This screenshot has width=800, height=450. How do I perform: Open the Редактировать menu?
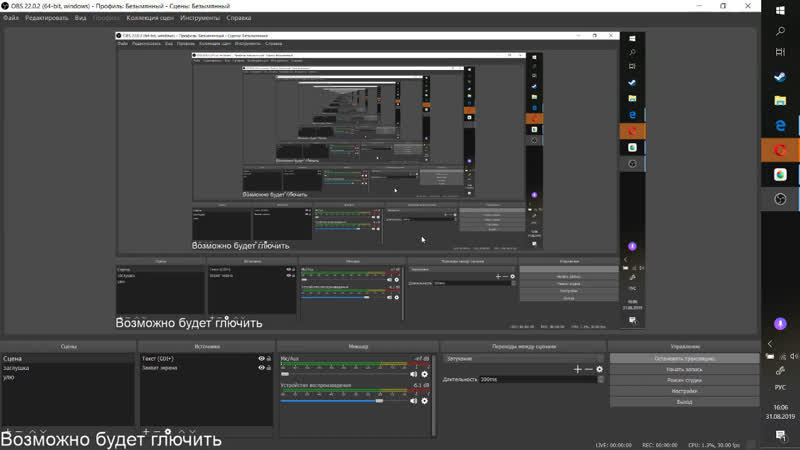pyautogui.click(x=46, y=18)
